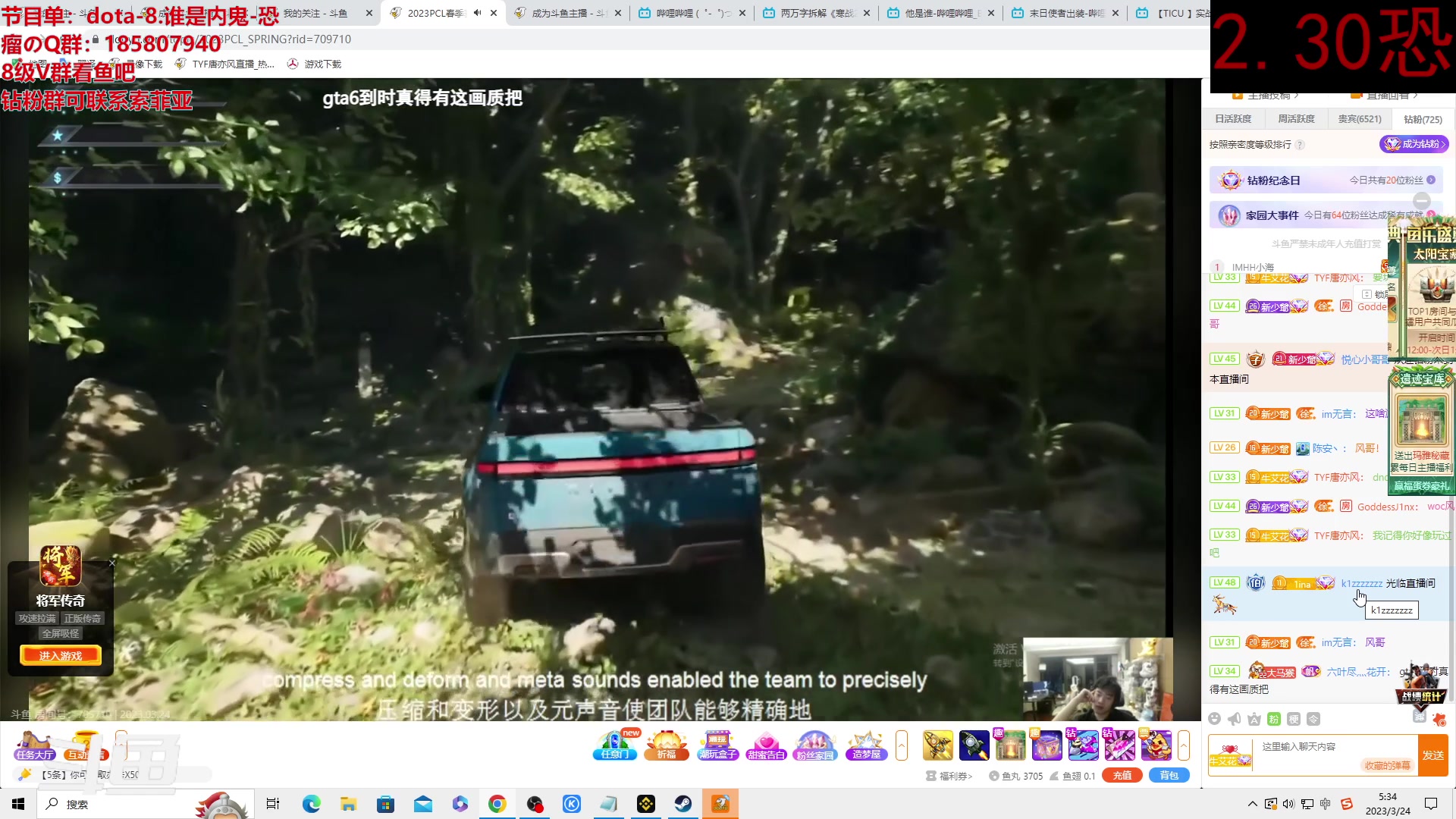
Task: Show hidden system tray icons
Action: (x=1252, y=804)
